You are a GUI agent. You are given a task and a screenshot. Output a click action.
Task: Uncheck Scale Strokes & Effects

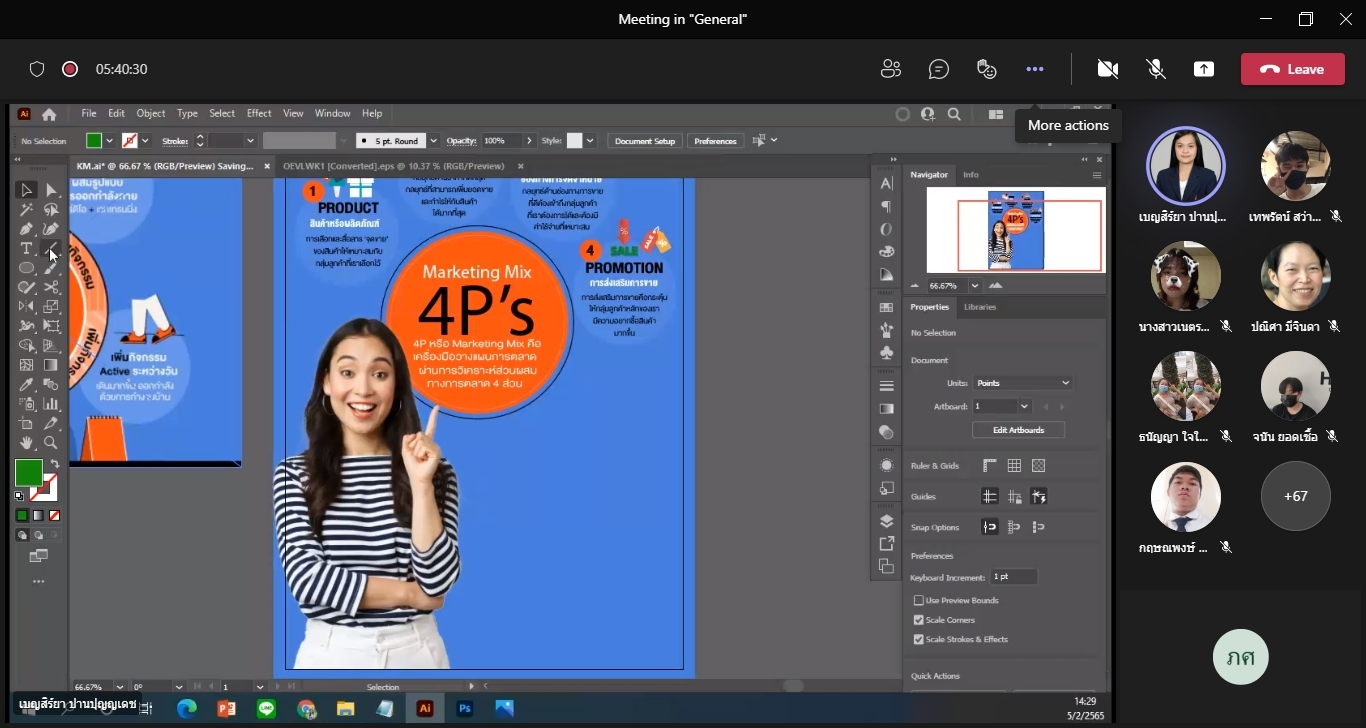coord(919,639)
